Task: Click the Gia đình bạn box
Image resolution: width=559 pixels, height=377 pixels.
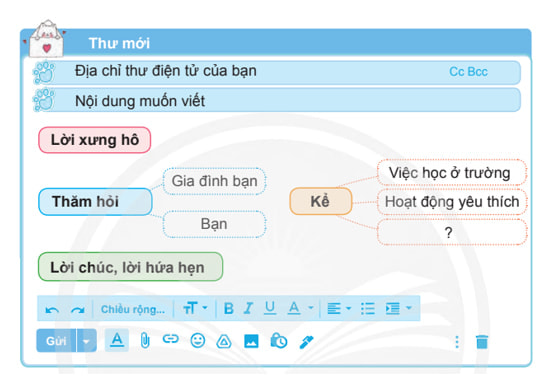Action: coord(214,181)
